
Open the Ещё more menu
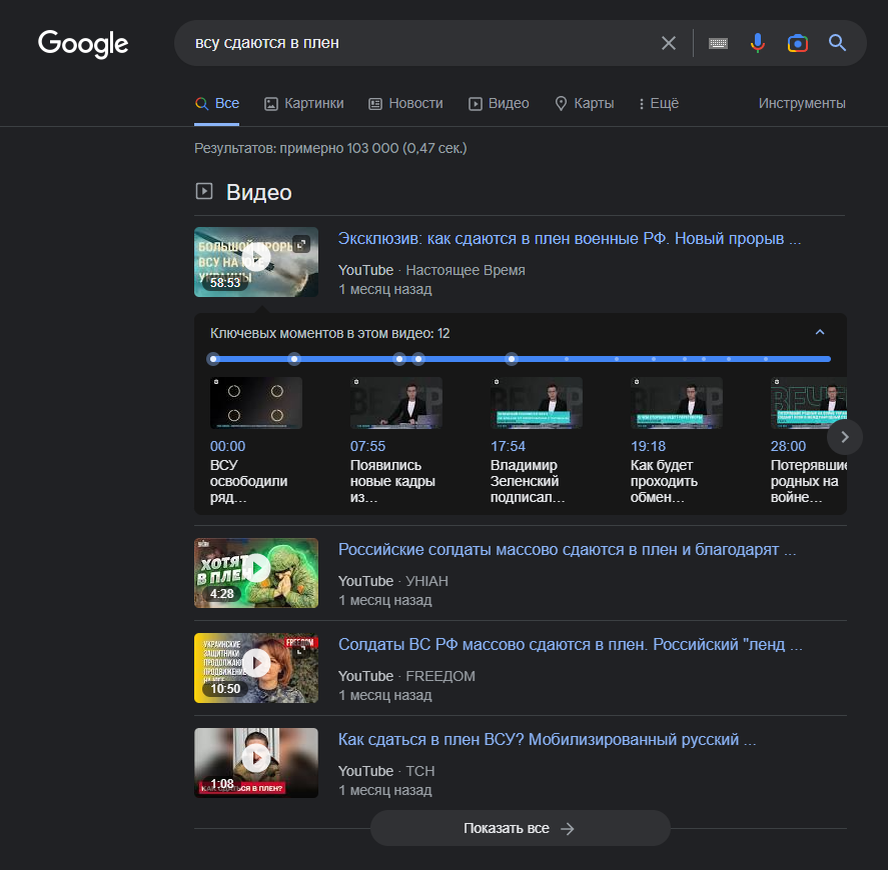click(x=659, y=103)
